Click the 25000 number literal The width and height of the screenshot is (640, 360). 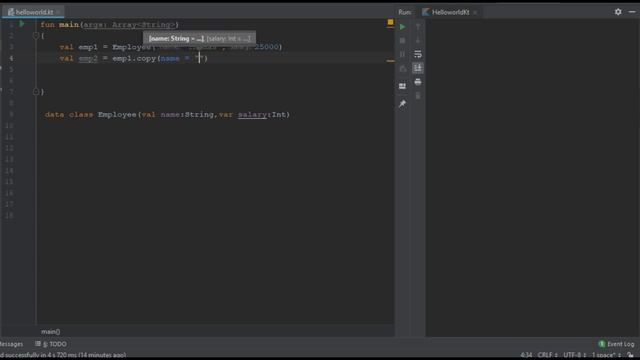(x=267, y=47)
